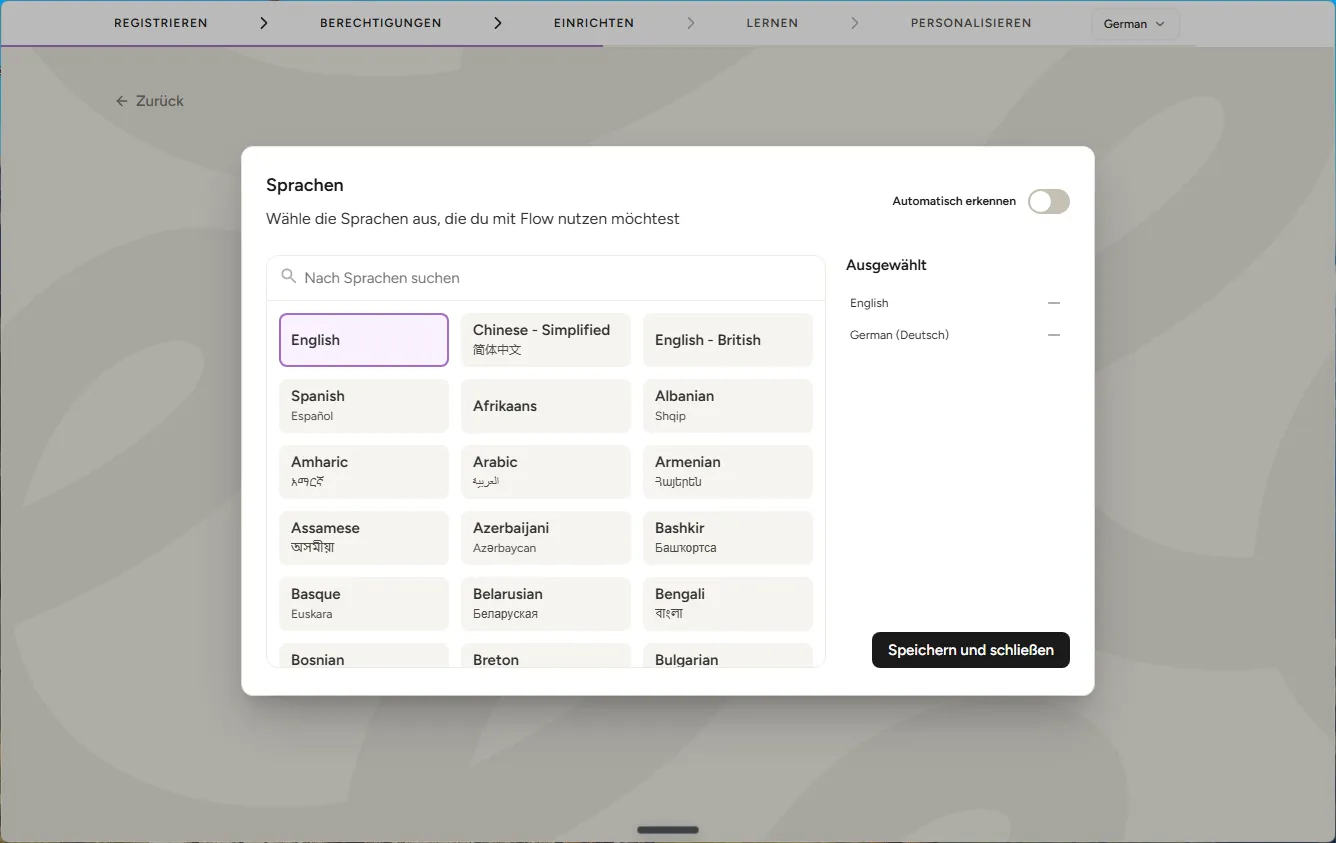This screenshot has width=1336, height=843.
Task: Click the Zurück back arrow
Action: point(122,101)
